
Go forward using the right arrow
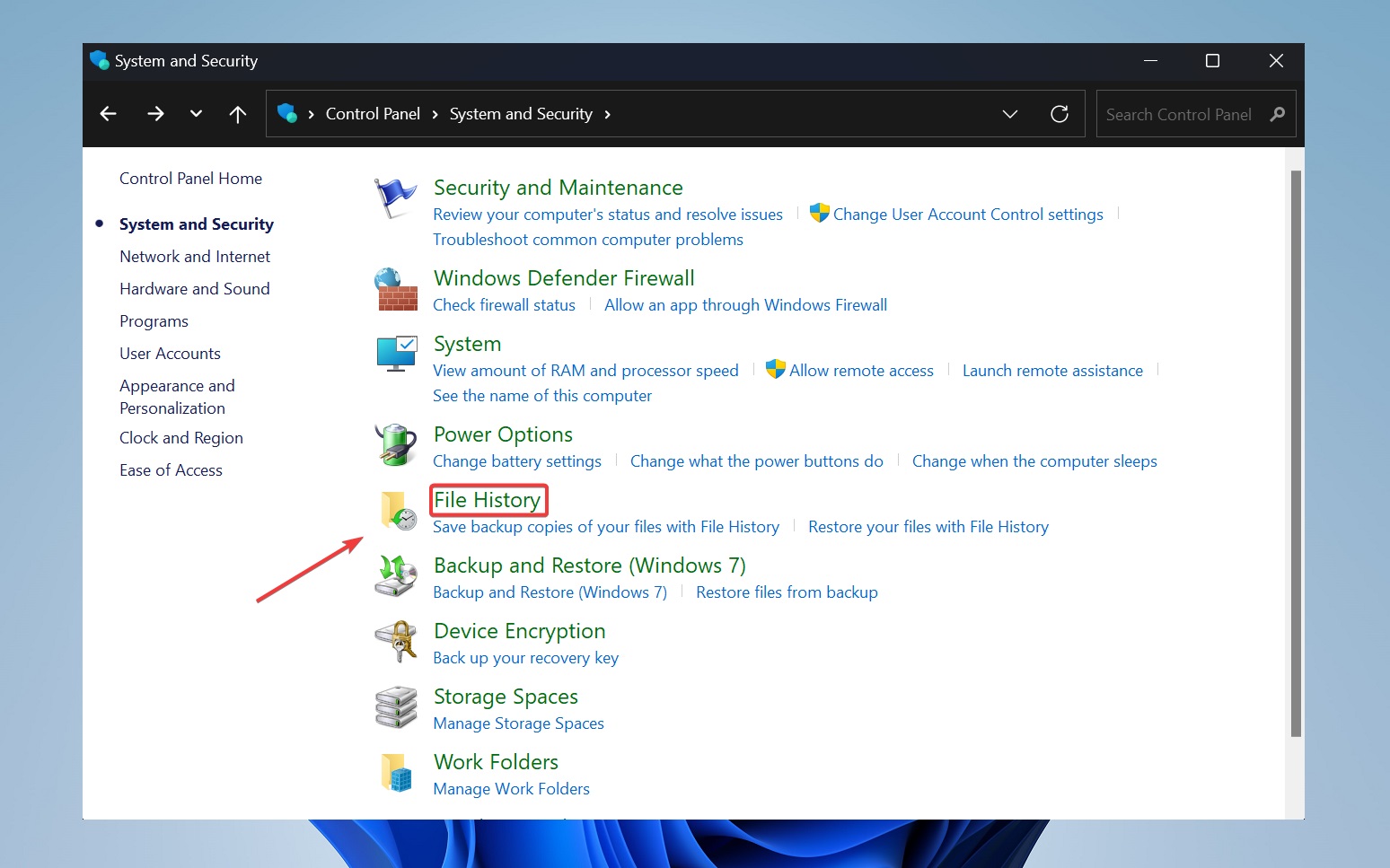click(155, 114)
